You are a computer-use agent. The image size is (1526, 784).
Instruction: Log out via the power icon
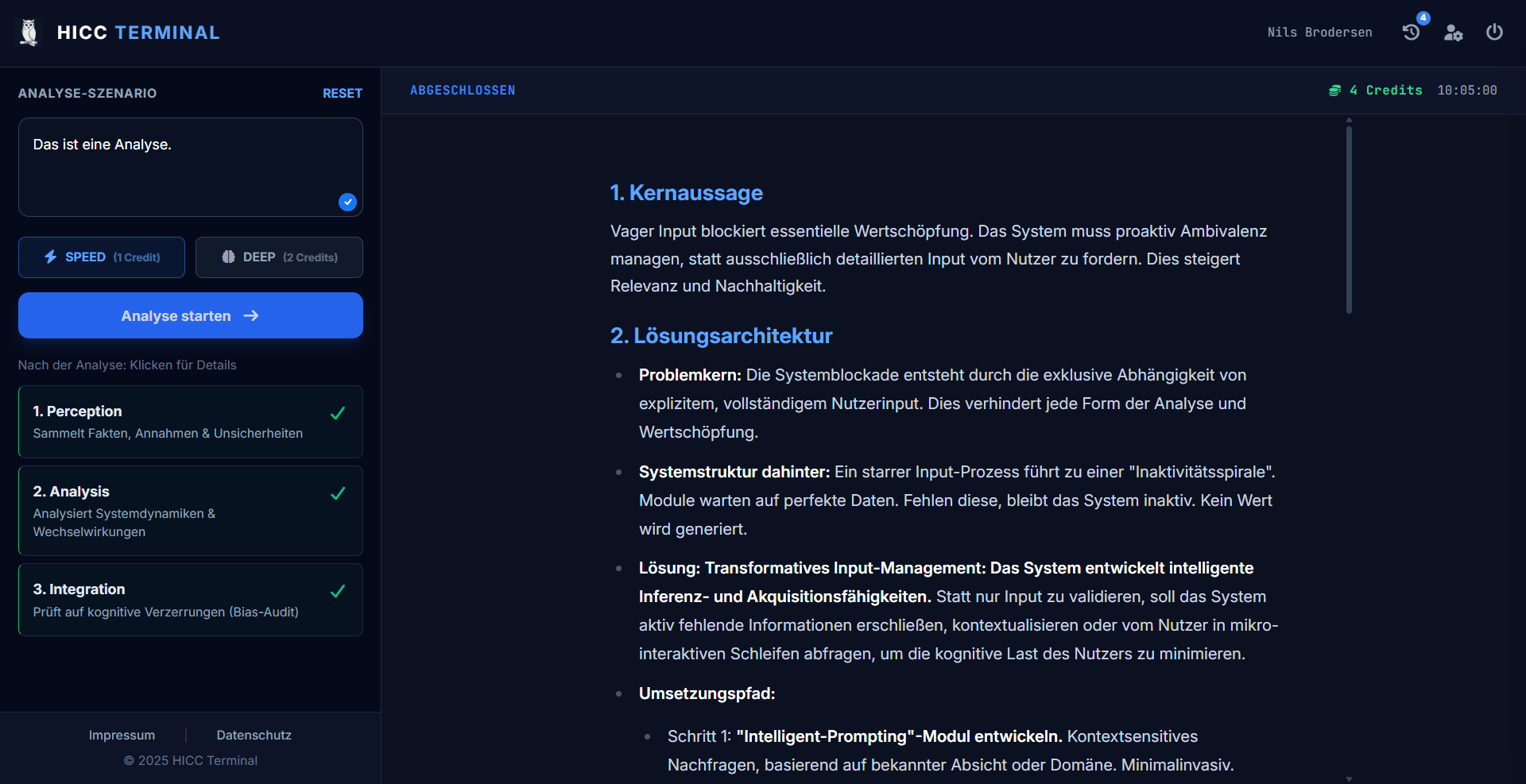1494,33
